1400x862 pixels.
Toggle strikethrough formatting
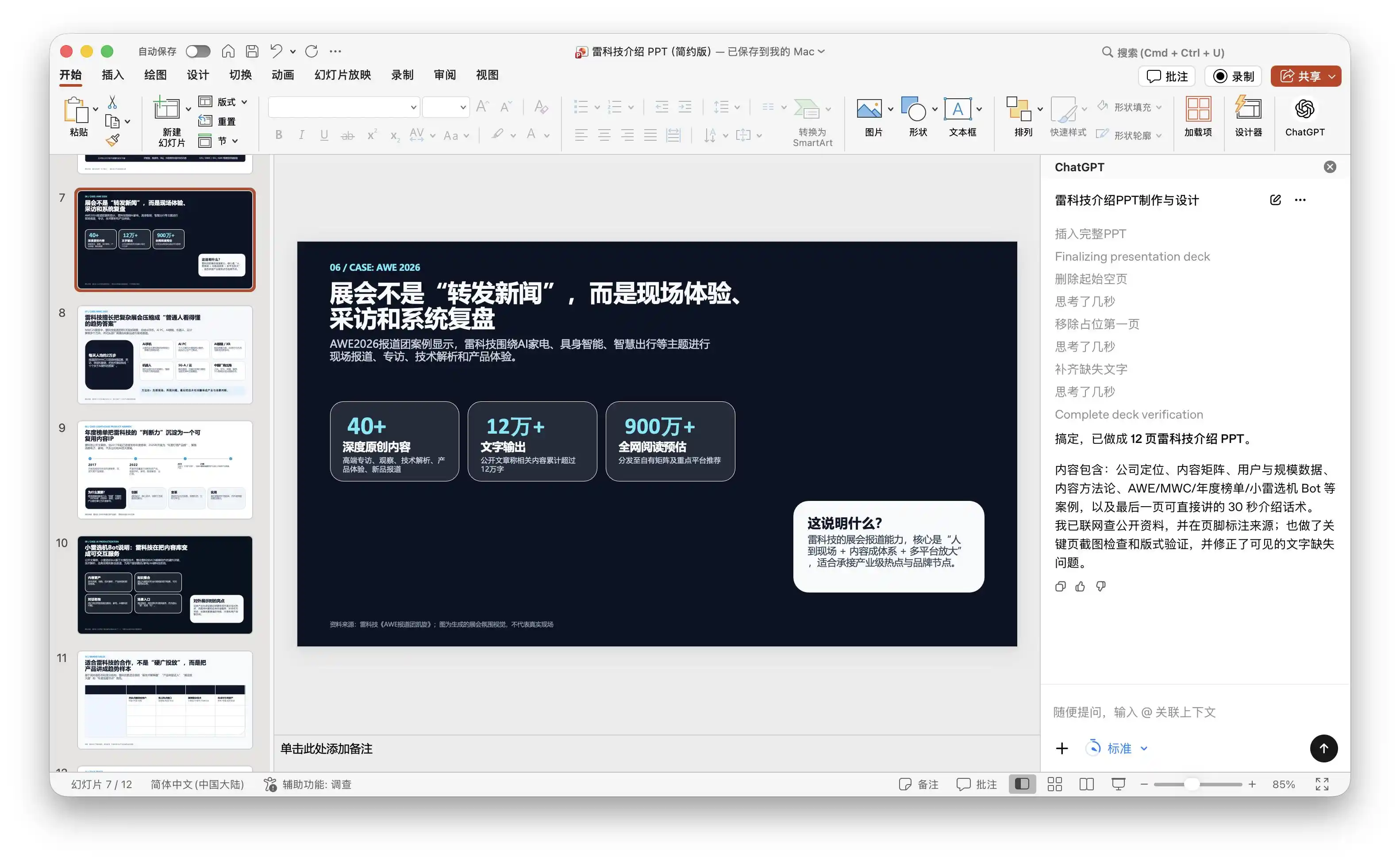347,136
